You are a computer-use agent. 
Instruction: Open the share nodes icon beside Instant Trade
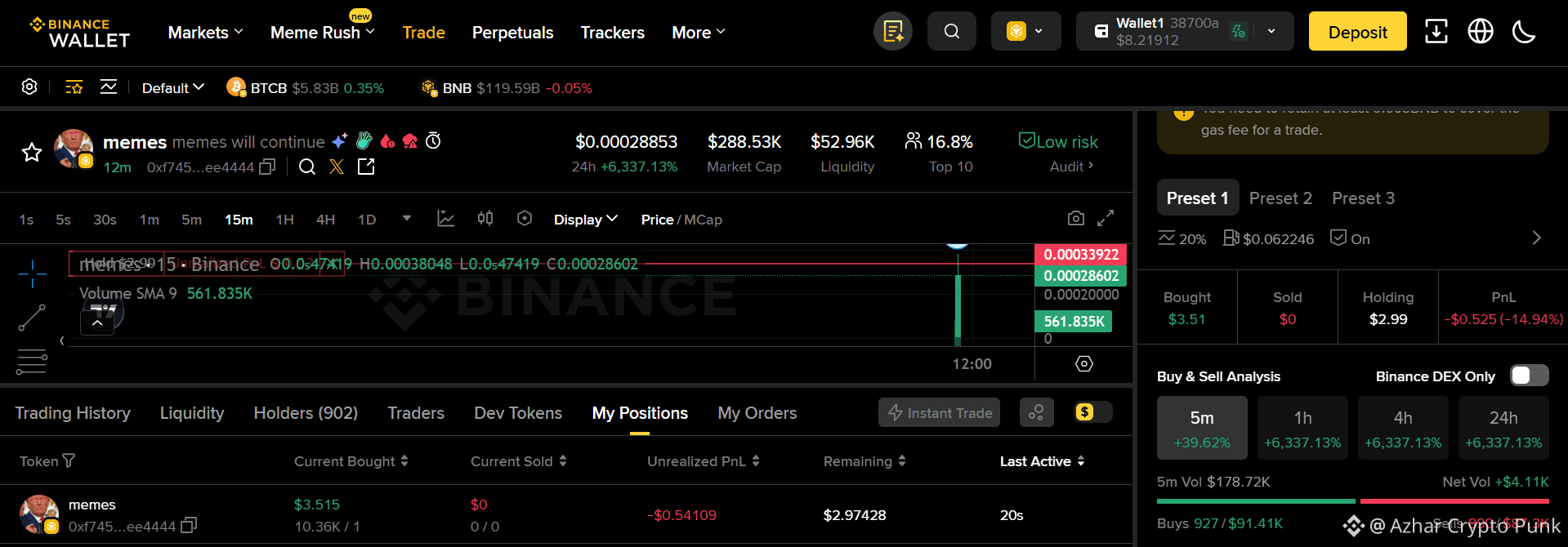pos(1036,412)
